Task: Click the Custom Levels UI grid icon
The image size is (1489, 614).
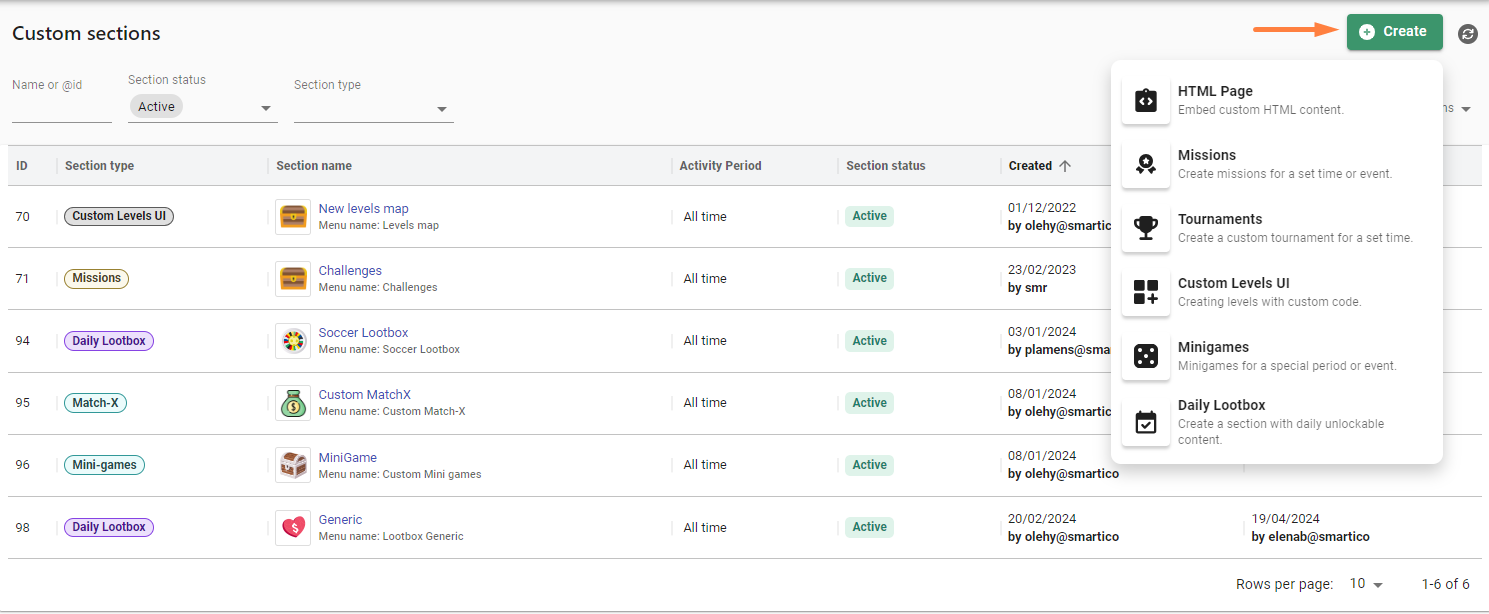Action: point(1146,293)
